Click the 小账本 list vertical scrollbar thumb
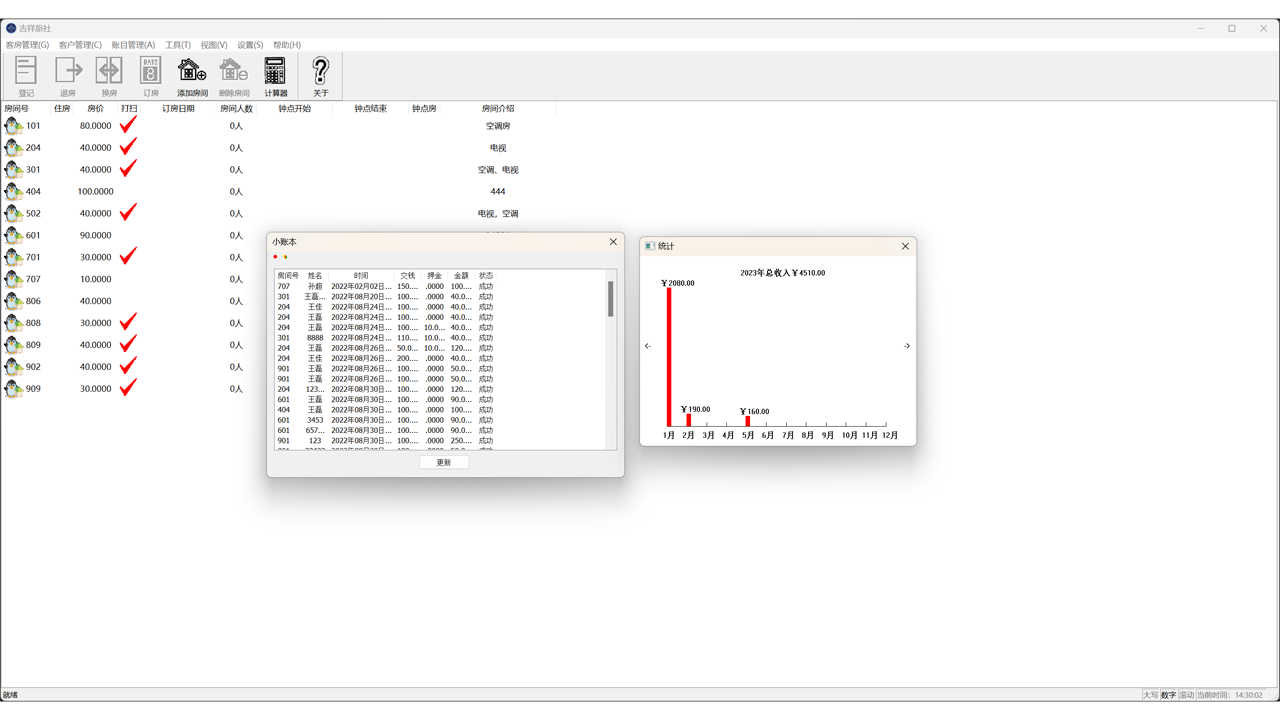The width and height of the screenshot is (1280, 720). 610,298
